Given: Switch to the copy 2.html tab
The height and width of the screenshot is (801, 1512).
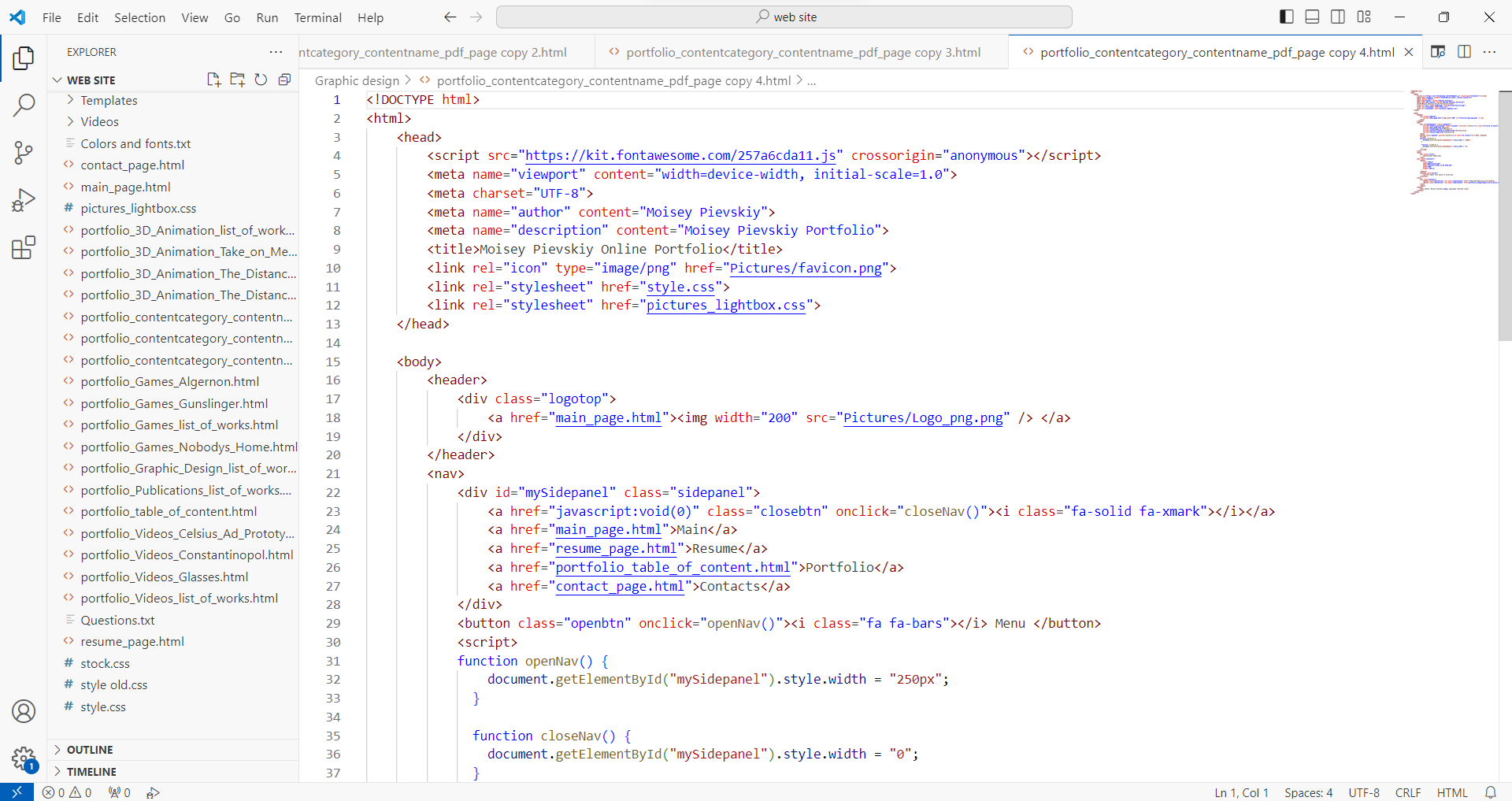Looking at the screenshot, I should [447, 52].
